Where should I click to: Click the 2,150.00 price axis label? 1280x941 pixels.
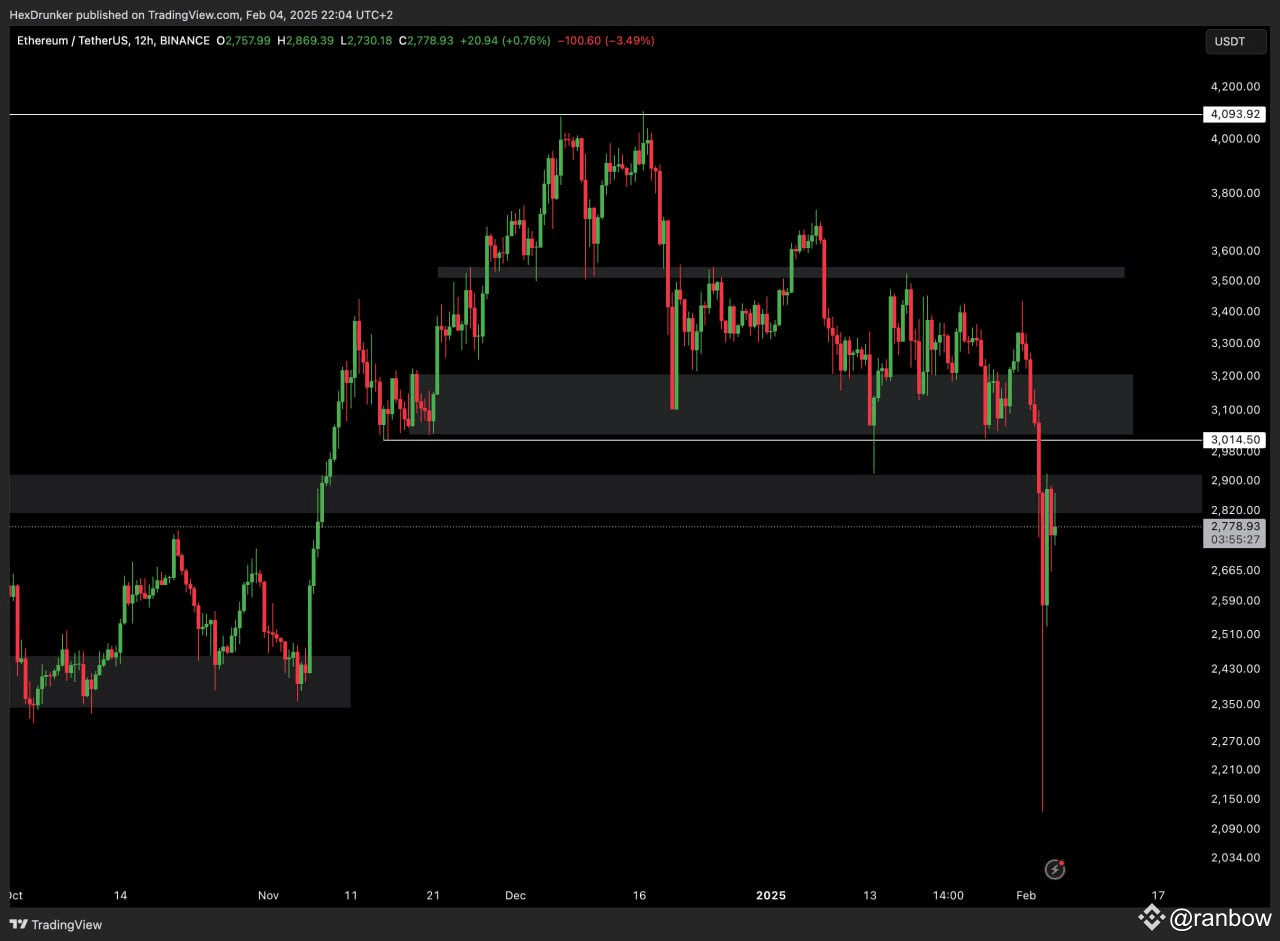[1236, 799]
